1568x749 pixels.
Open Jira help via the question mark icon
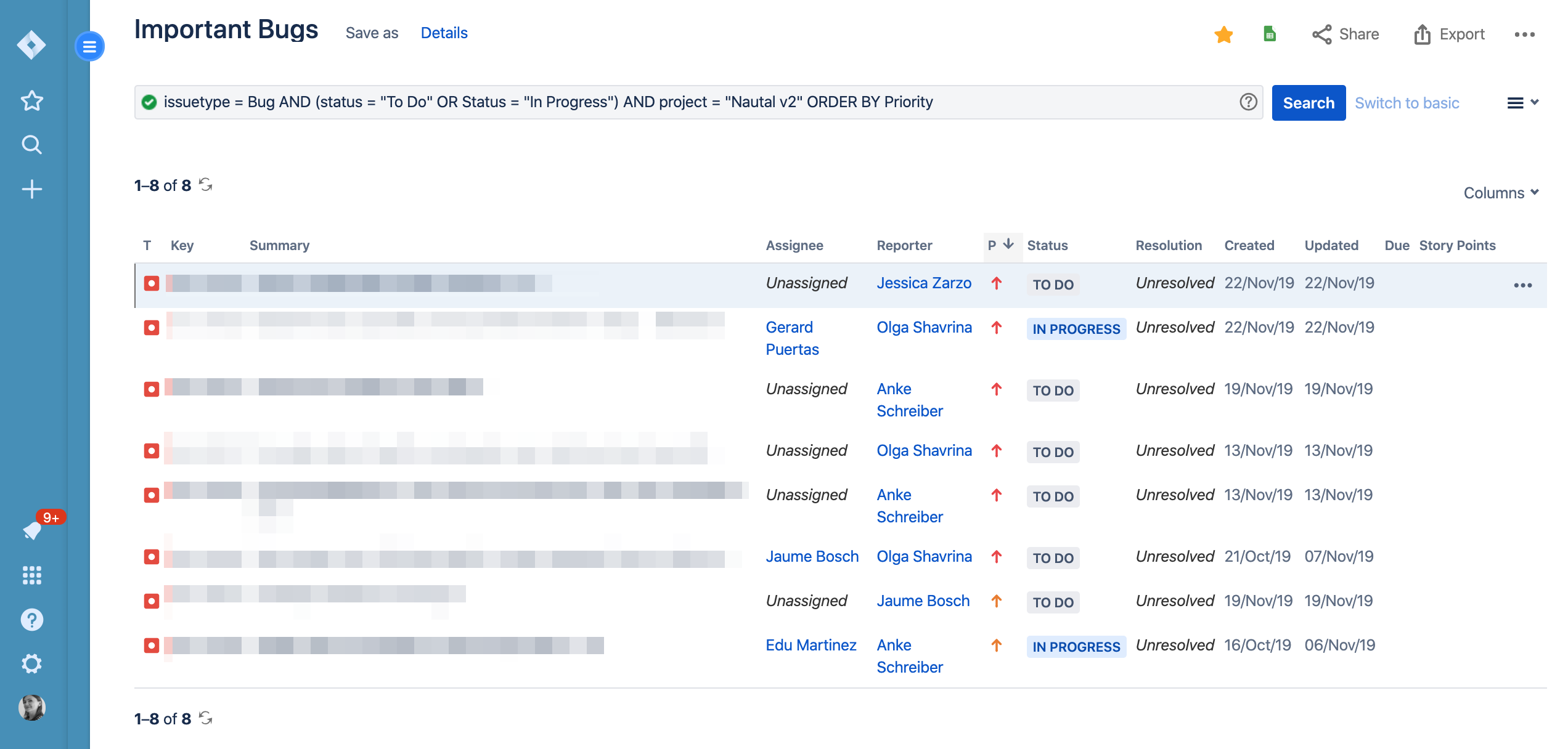click(x=31, y=620)
